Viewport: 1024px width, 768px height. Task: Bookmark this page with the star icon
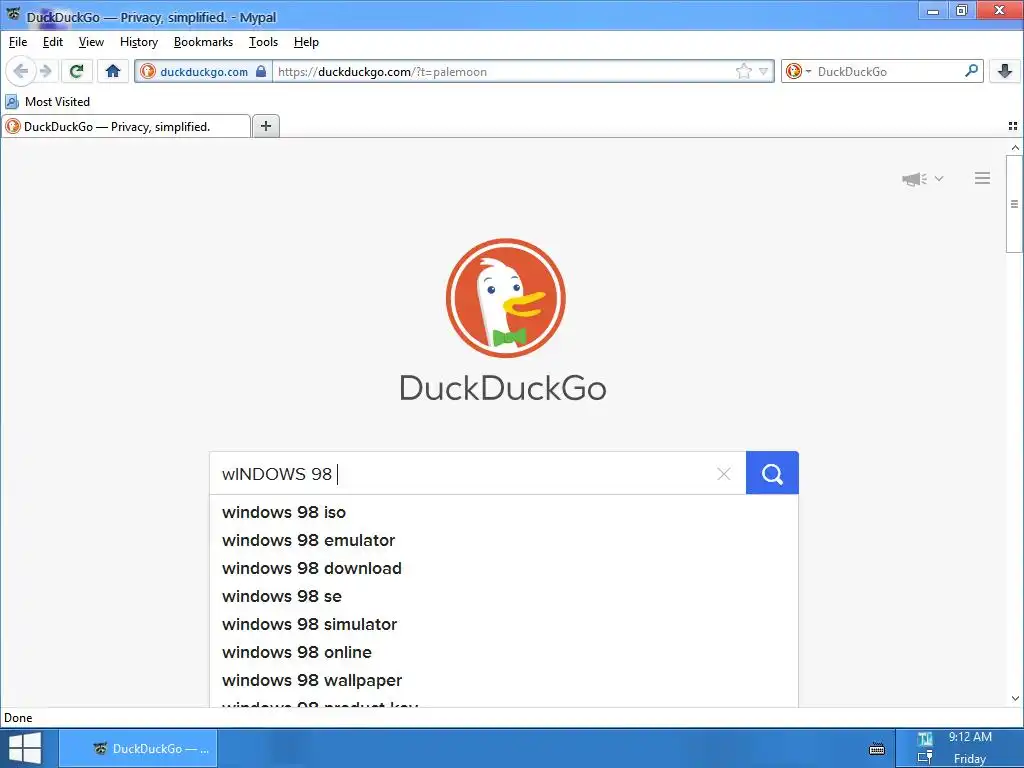(x=743, y=71)
